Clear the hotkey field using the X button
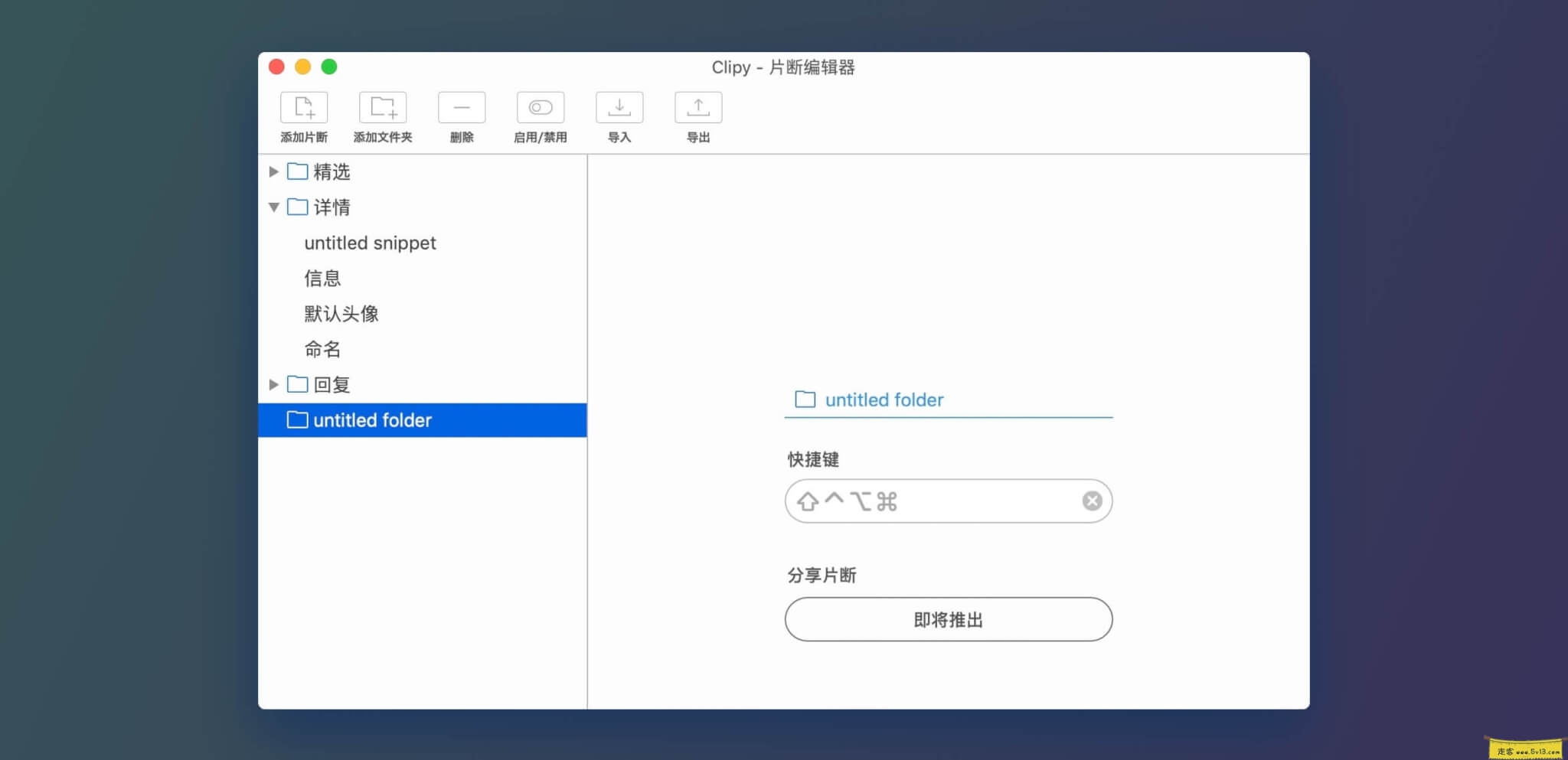 pyautogui.click(x=1093, y=501)
